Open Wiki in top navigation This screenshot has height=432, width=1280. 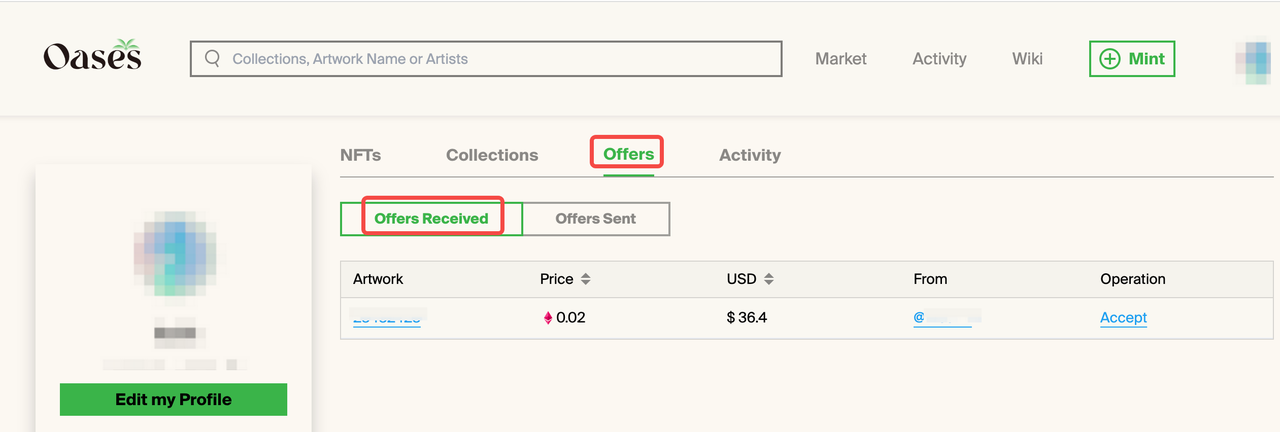[x=1027, y=59]
